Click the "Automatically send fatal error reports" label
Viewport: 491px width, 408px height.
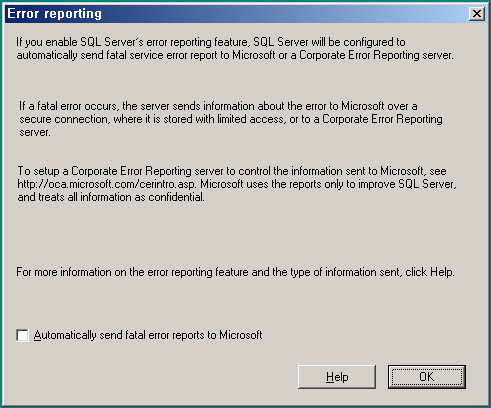[148, 335]
